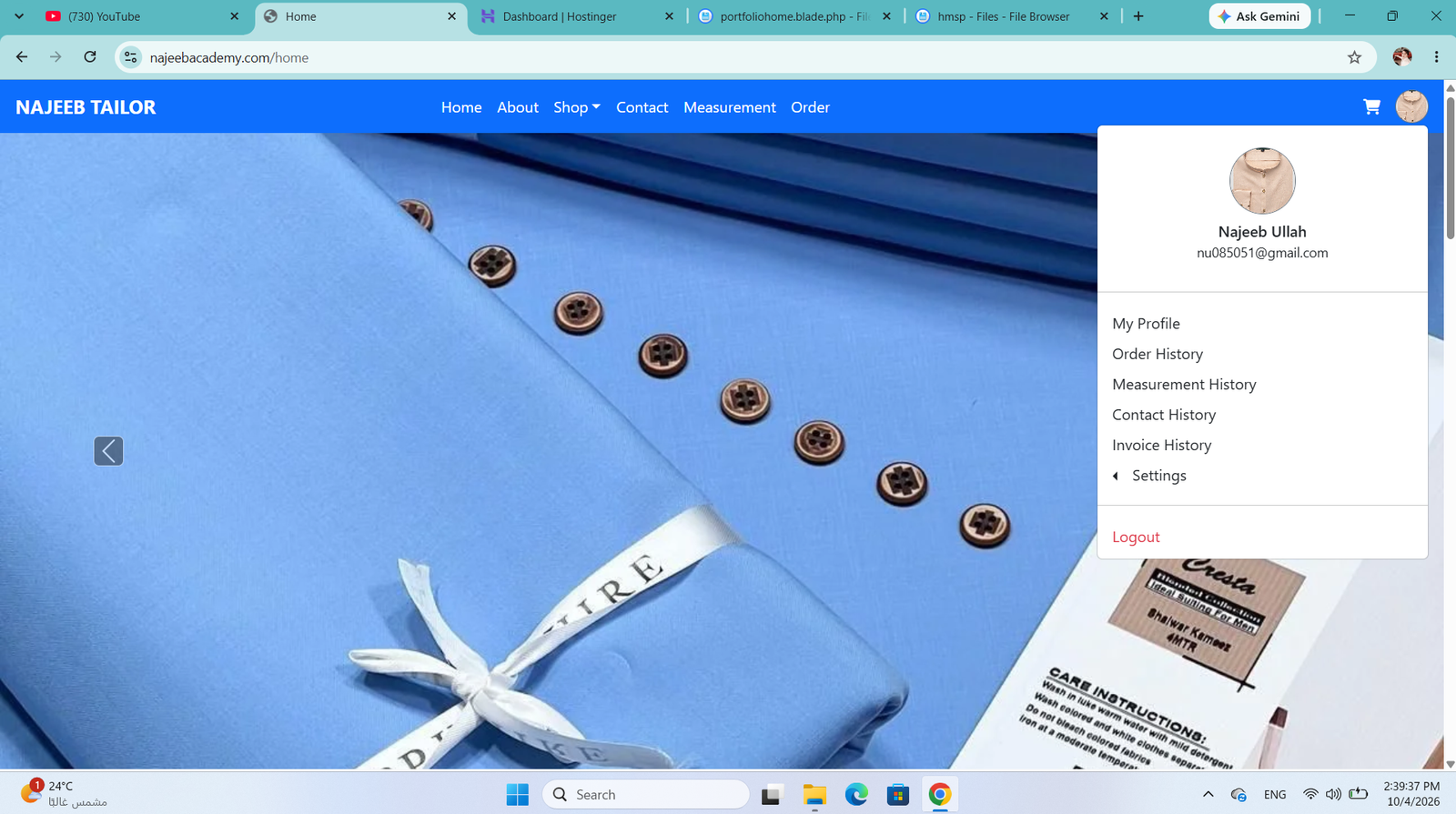Expand the Shop dropdown menu

(x=577, y=107)
